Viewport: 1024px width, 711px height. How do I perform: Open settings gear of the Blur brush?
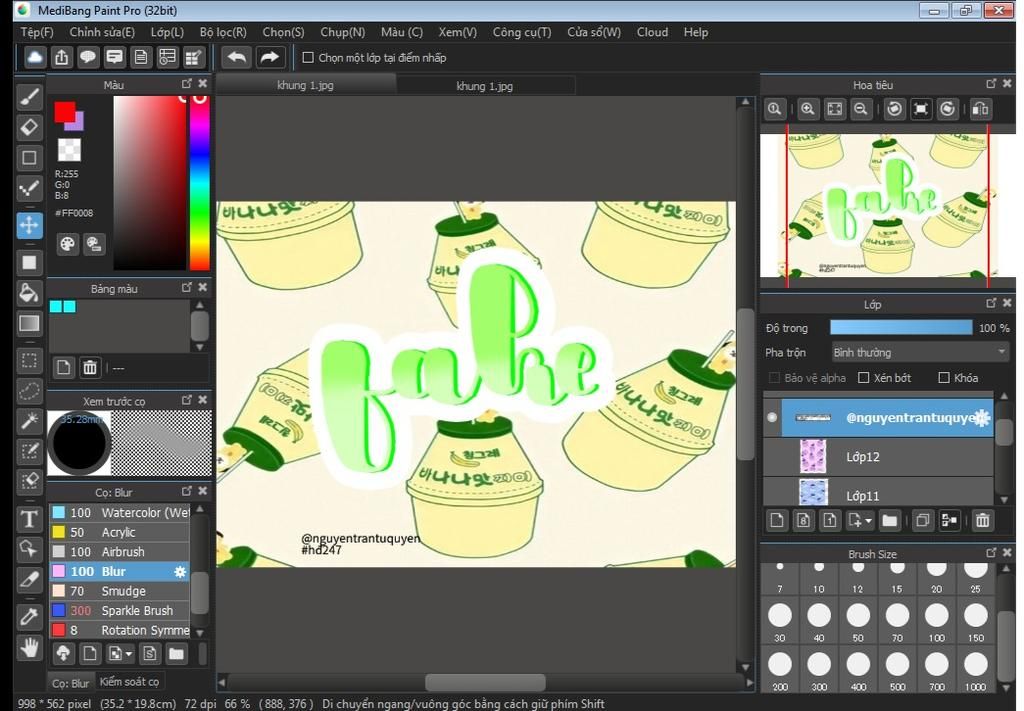(x=180, y=572)
